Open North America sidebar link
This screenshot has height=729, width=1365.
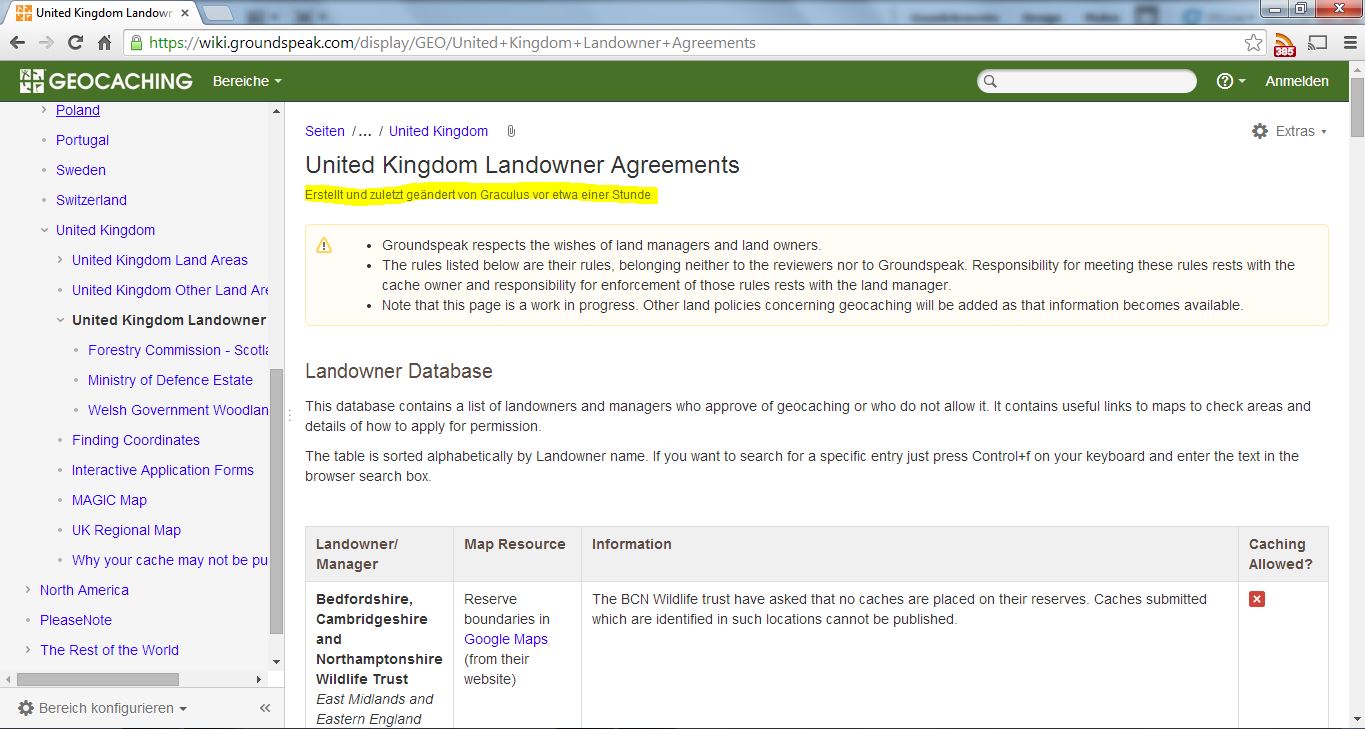point(84,590)
